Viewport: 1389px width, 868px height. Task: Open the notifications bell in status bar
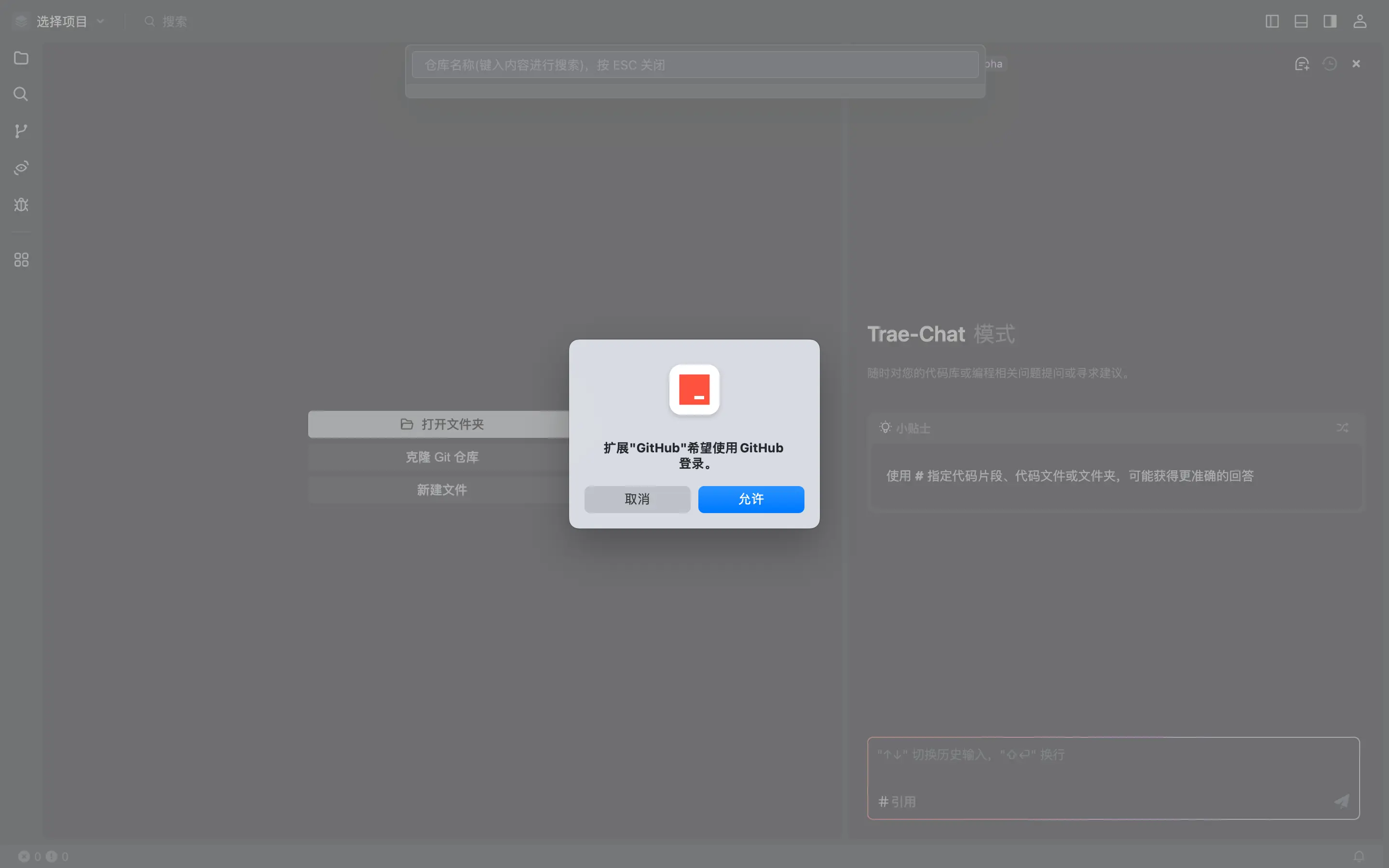(1359, 856)
